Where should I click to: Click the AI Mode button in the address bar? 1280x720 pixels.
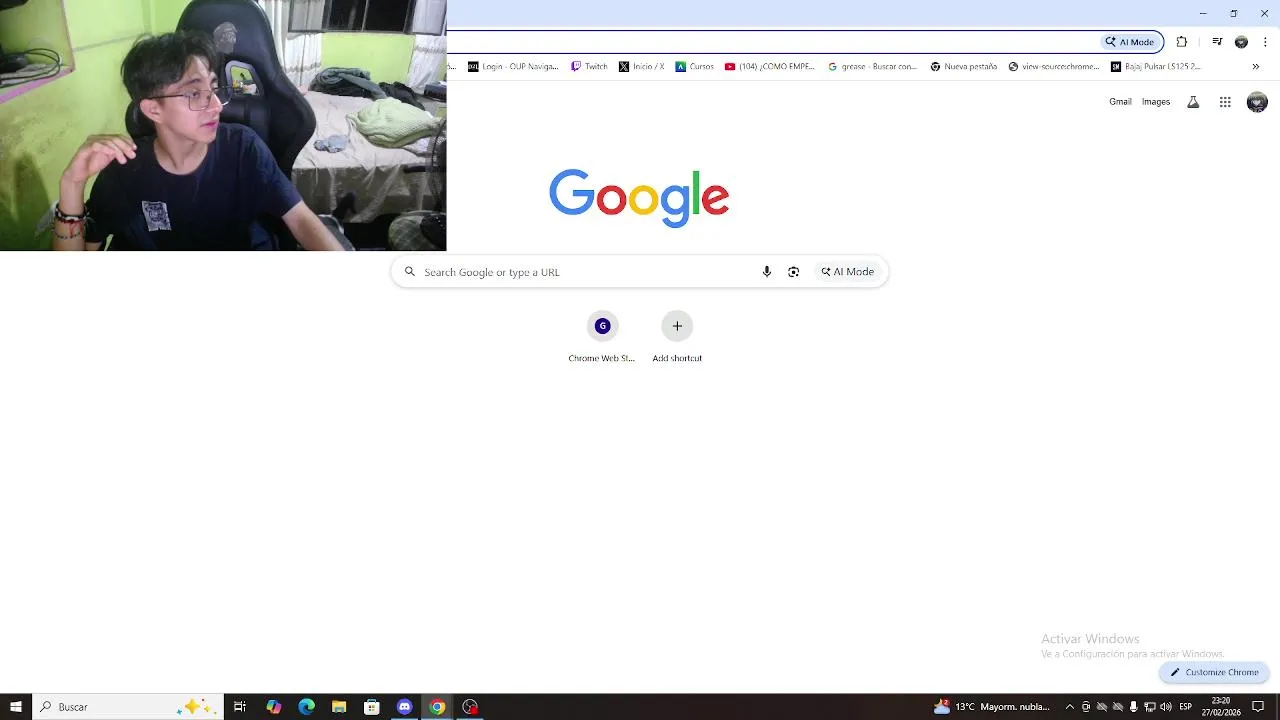point(1130,42)
